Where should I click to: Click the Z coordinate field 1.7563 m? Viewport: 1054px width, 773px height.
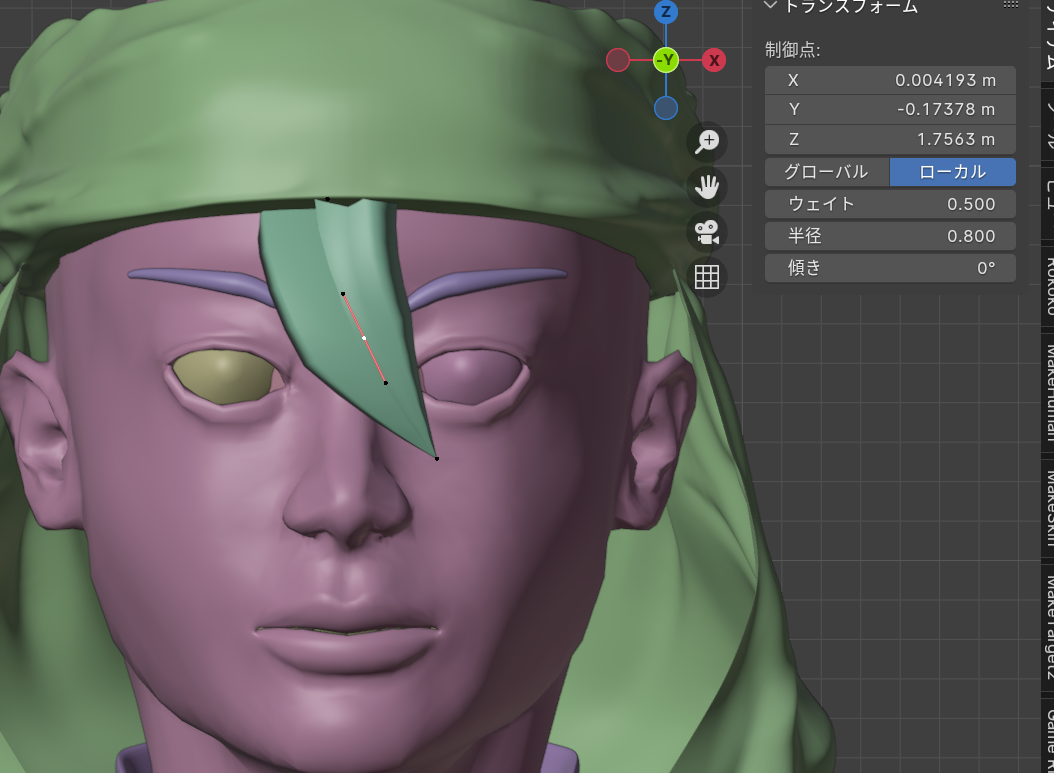890,139
